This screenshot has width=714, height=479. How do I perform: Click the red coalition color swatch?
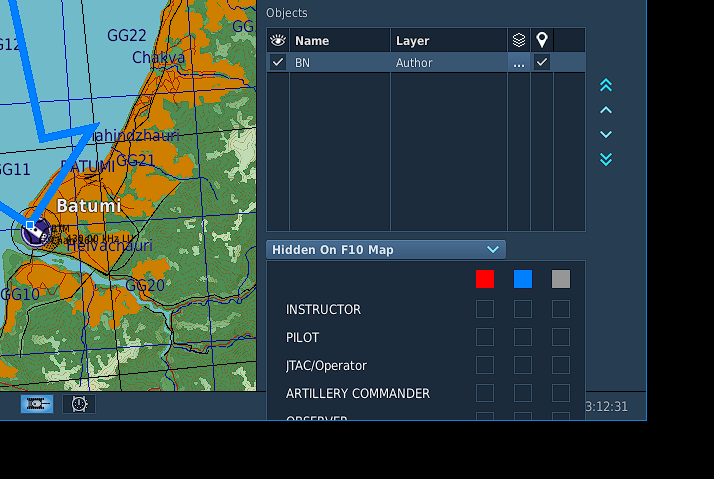(x=484, y=279)
